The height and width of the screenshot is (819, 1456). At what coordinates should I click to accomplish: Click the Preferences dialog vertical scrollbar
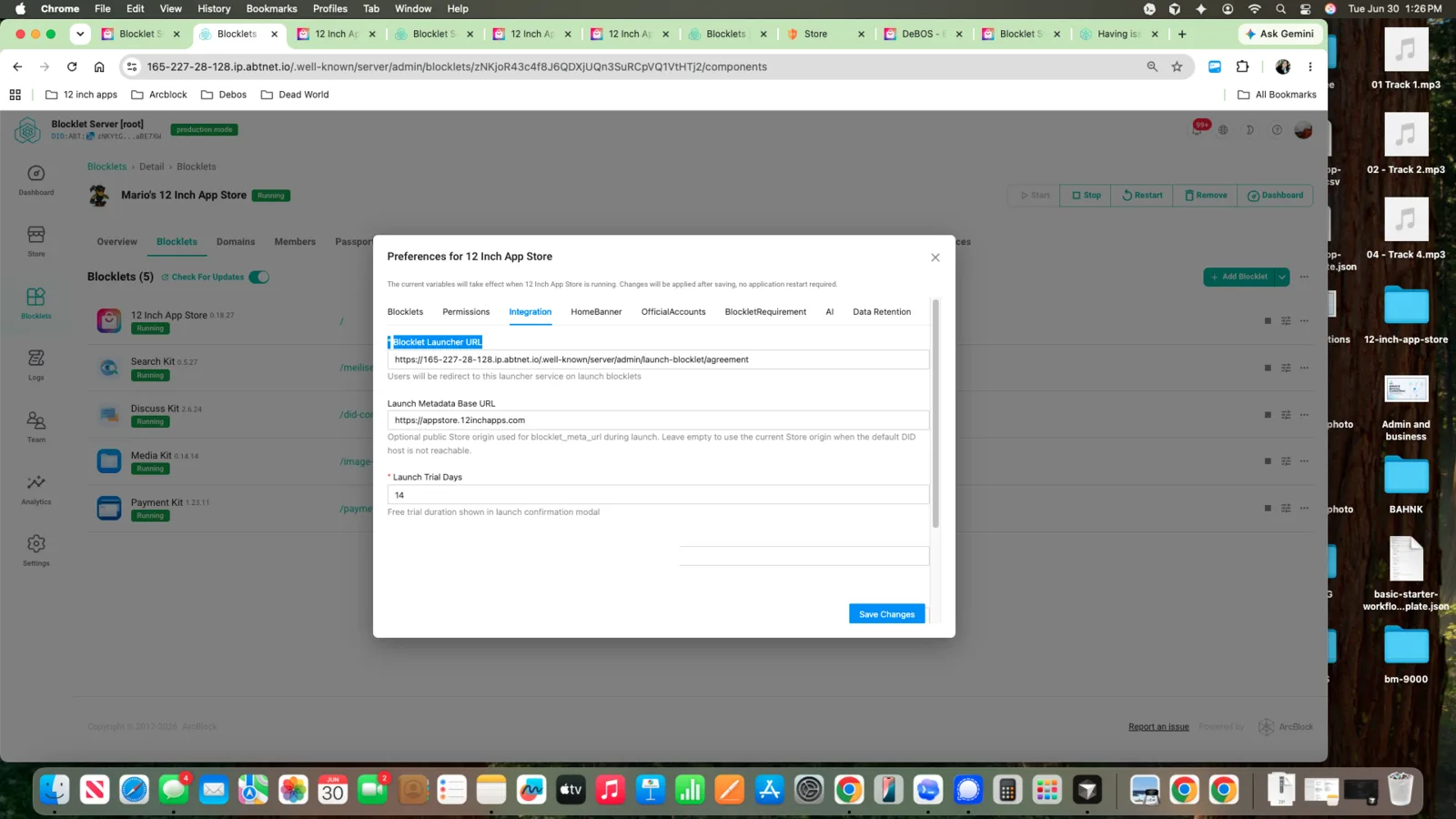pyautogui.click(x=935, y=413)
